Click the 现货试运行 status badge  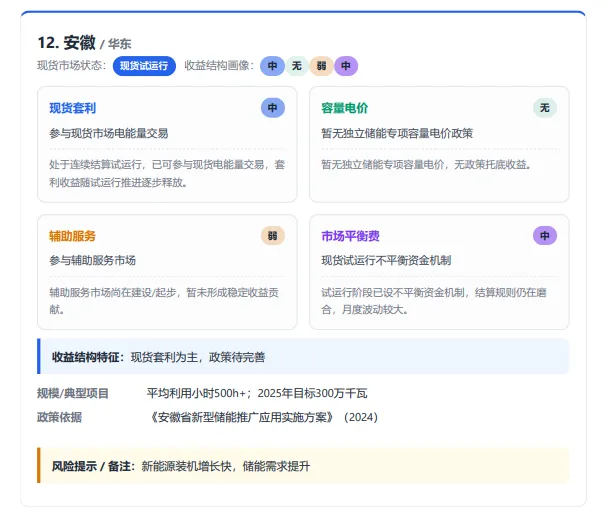(x=144, y=66)
